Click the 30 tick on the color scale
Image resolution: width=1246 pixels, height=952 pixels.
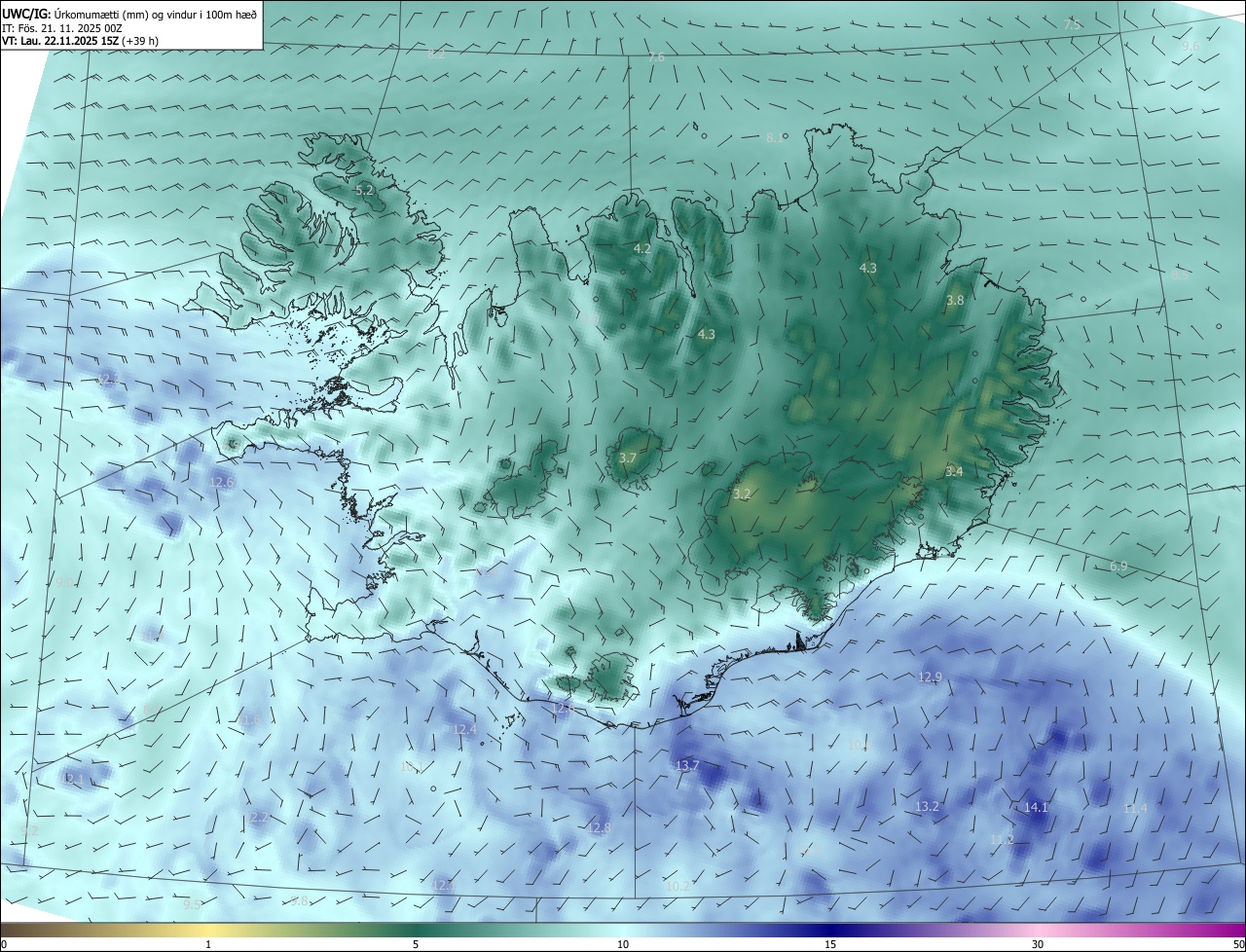pos(1038,944)
